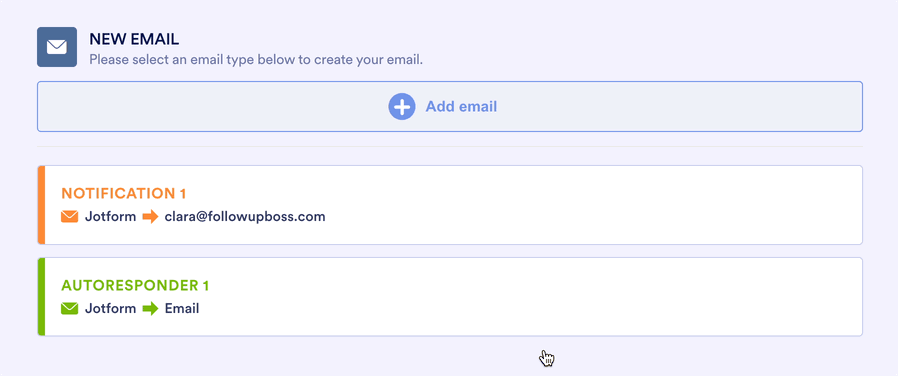Viewport: 898px width, 376px height.
Task: Open the Notification 1 card empty area
Action: [573, 205]
